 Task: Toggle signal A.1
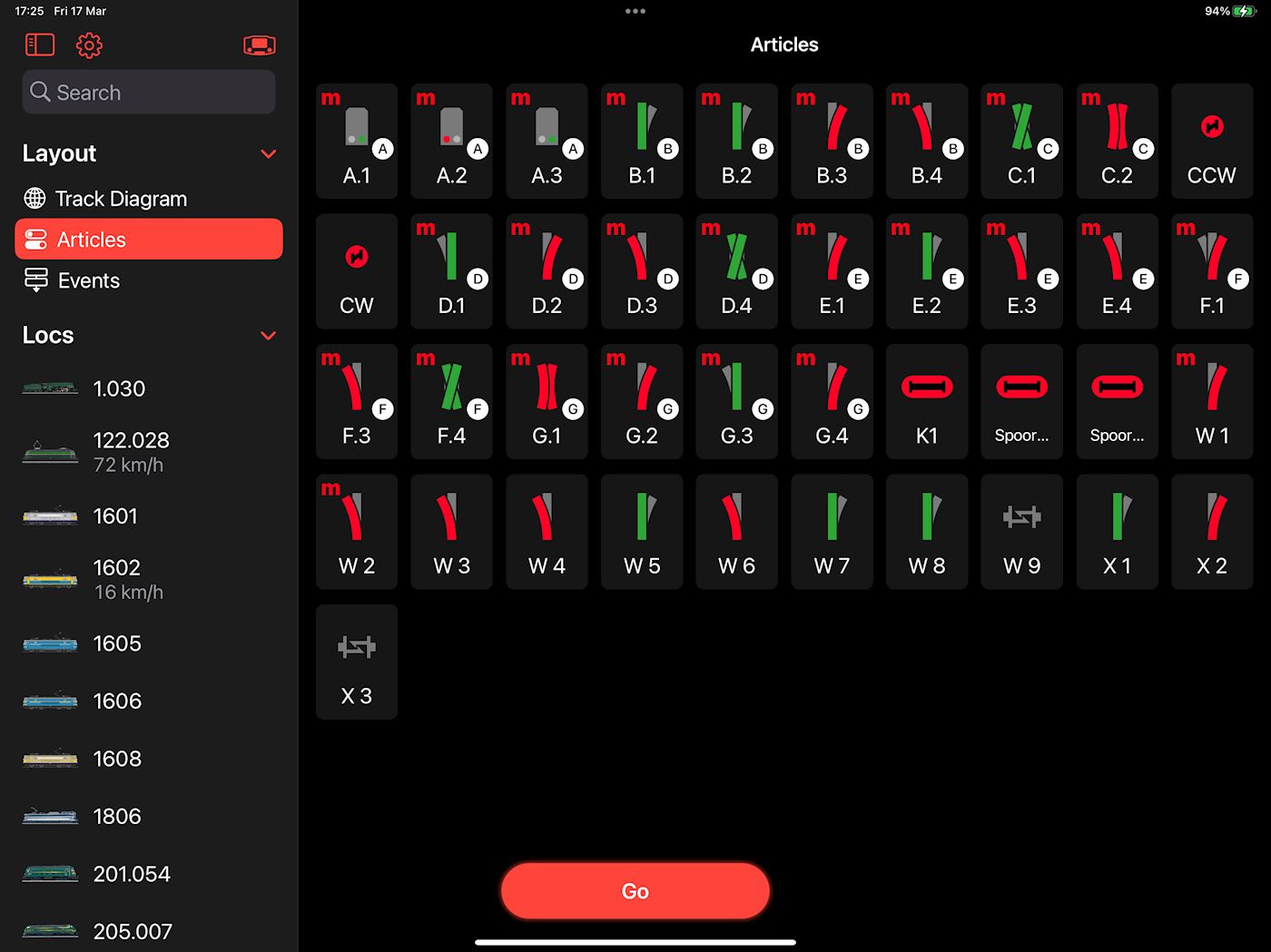(x=357, y=141)
